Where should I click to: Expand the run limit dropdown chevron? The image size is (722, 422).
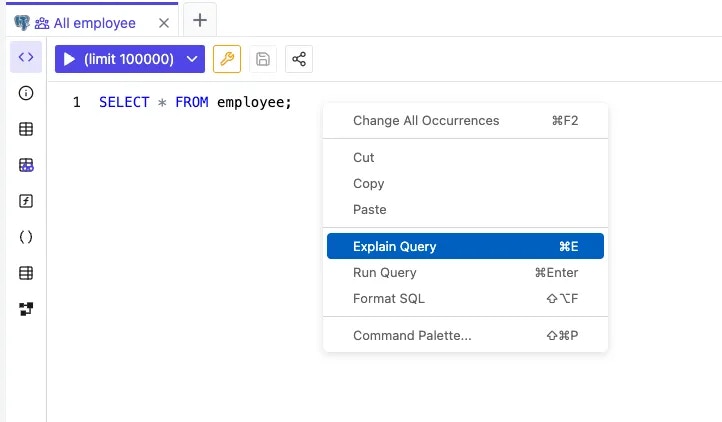click(x=192, y=59)
